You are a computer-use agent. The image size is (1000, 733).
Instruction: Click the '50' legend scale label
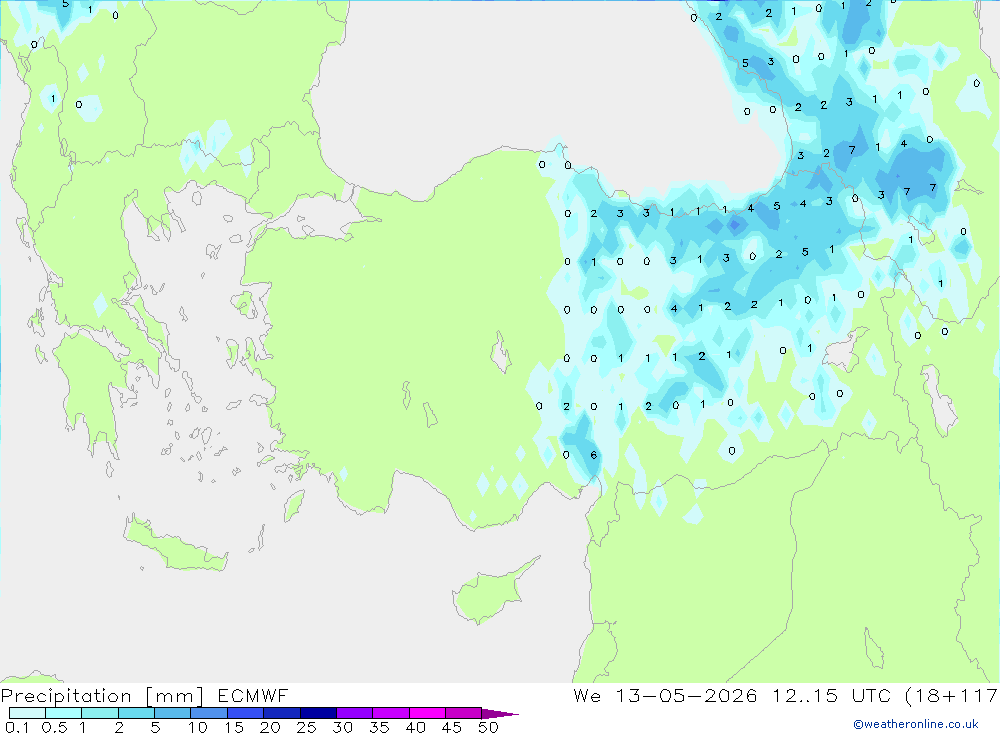click(x=489, y=727)
